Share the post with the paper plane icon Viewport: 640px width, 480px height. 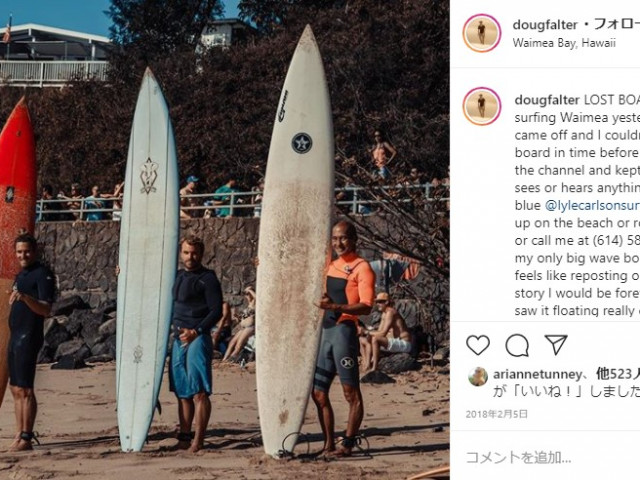(556, 344)
